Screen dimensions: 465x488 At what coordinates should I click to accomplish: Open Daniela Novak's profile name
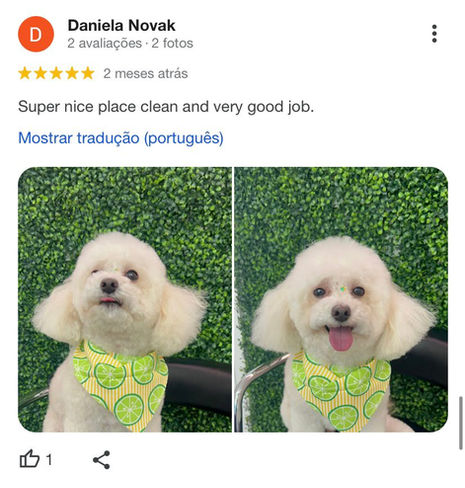pyautogui.click(x=121, y=25)
